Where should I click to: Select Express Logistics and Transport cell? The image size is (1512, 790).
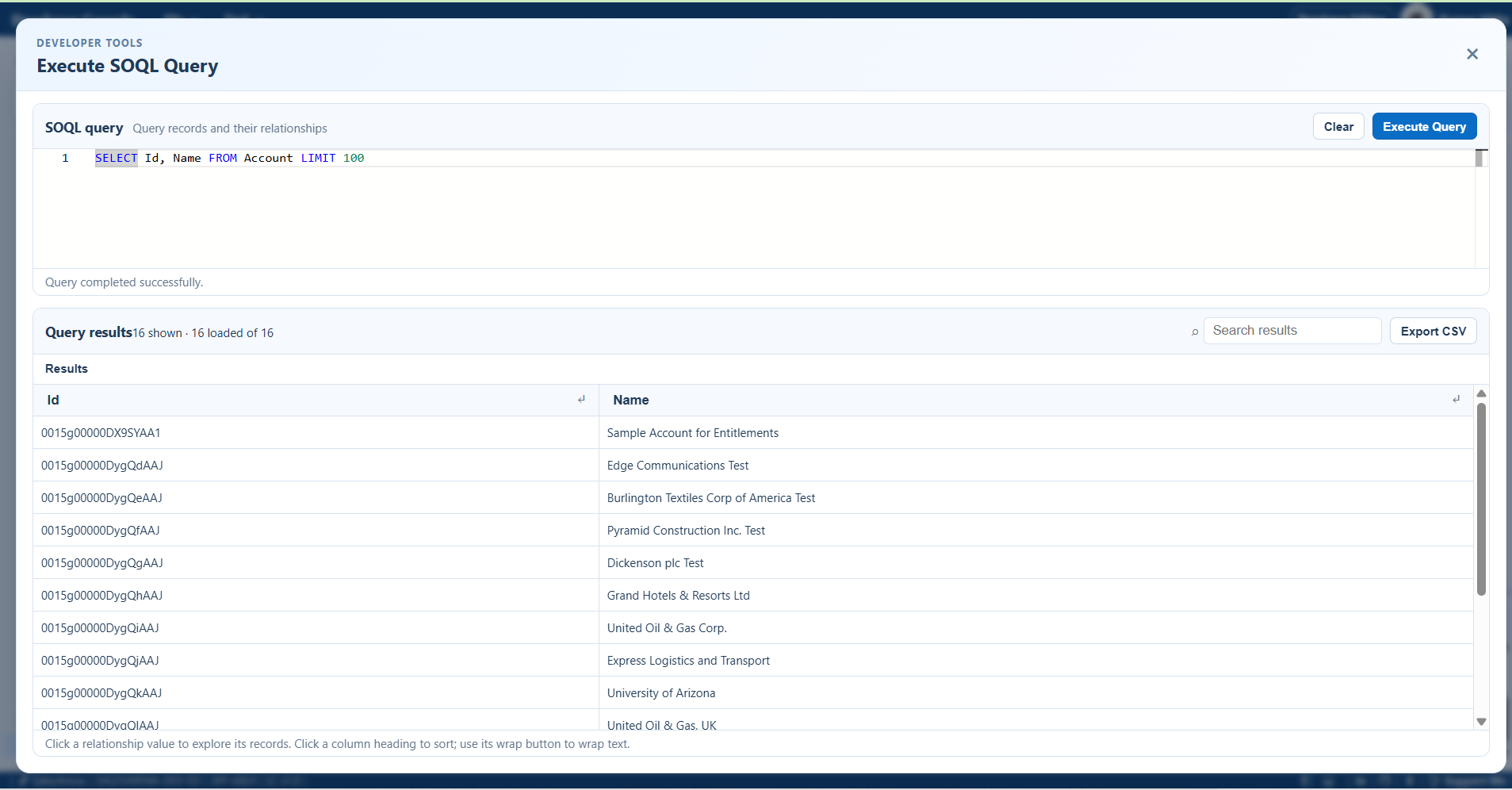pos(1035,661)
